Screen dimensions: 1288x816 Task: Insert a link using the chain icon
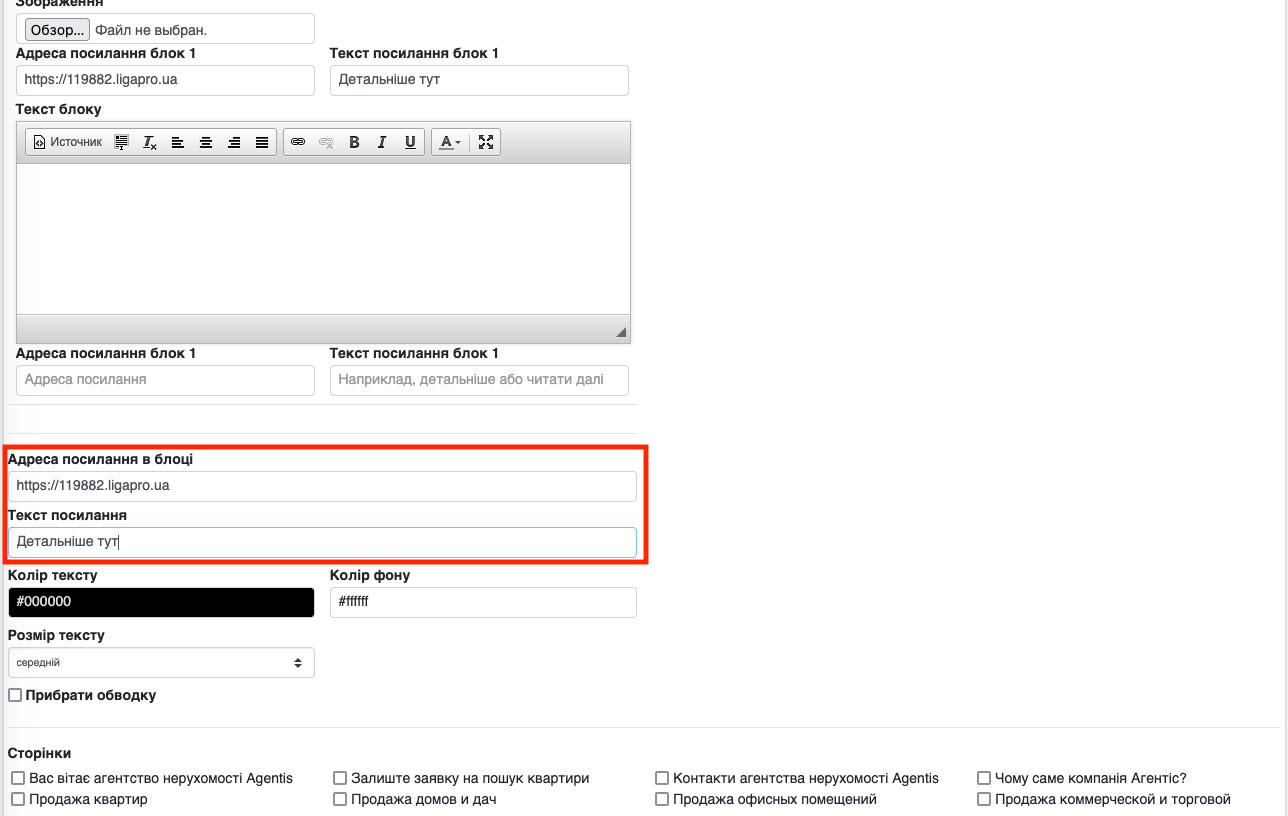pyautogui.click(x=298, y=142)
